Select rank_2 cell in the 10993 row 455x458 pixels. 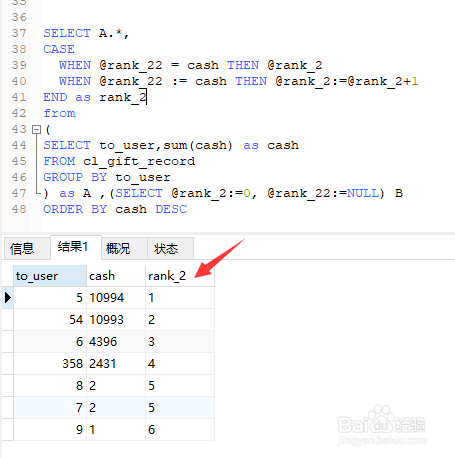[180, 320]
